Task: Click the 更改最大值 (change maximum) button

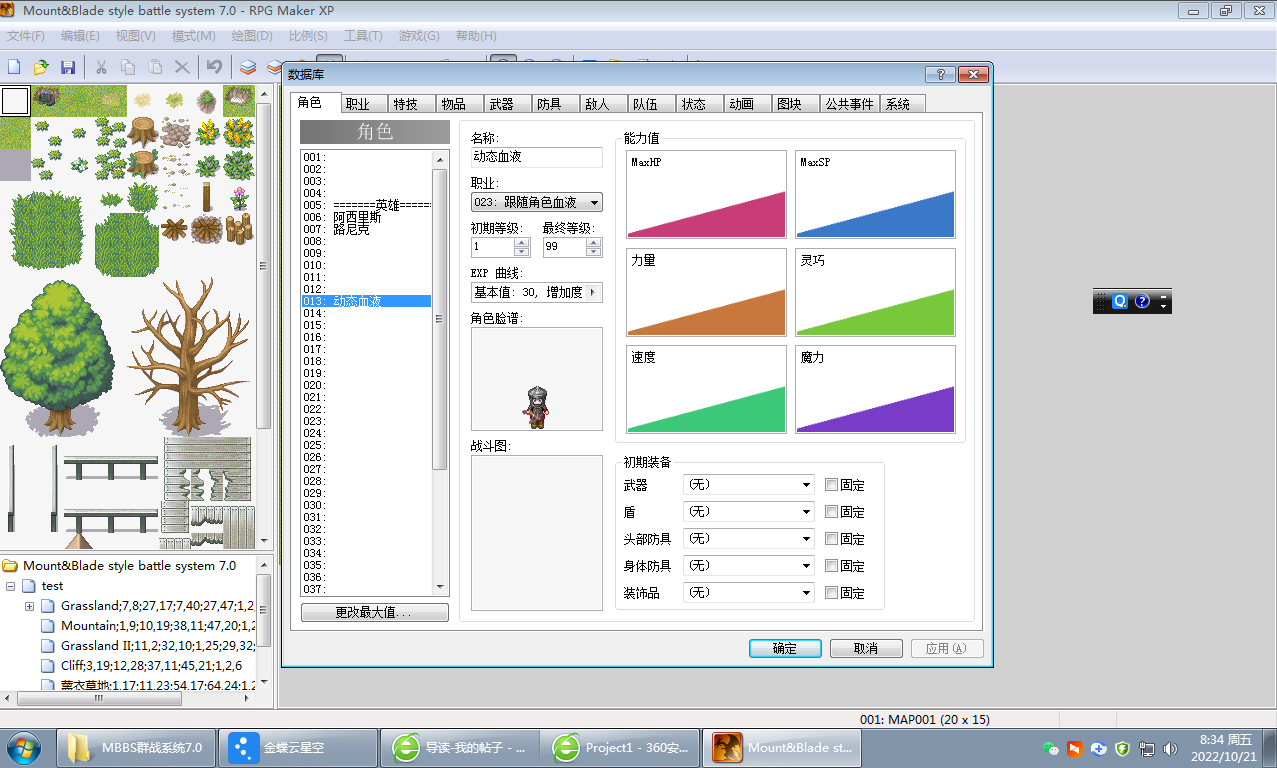Action: 375,612
